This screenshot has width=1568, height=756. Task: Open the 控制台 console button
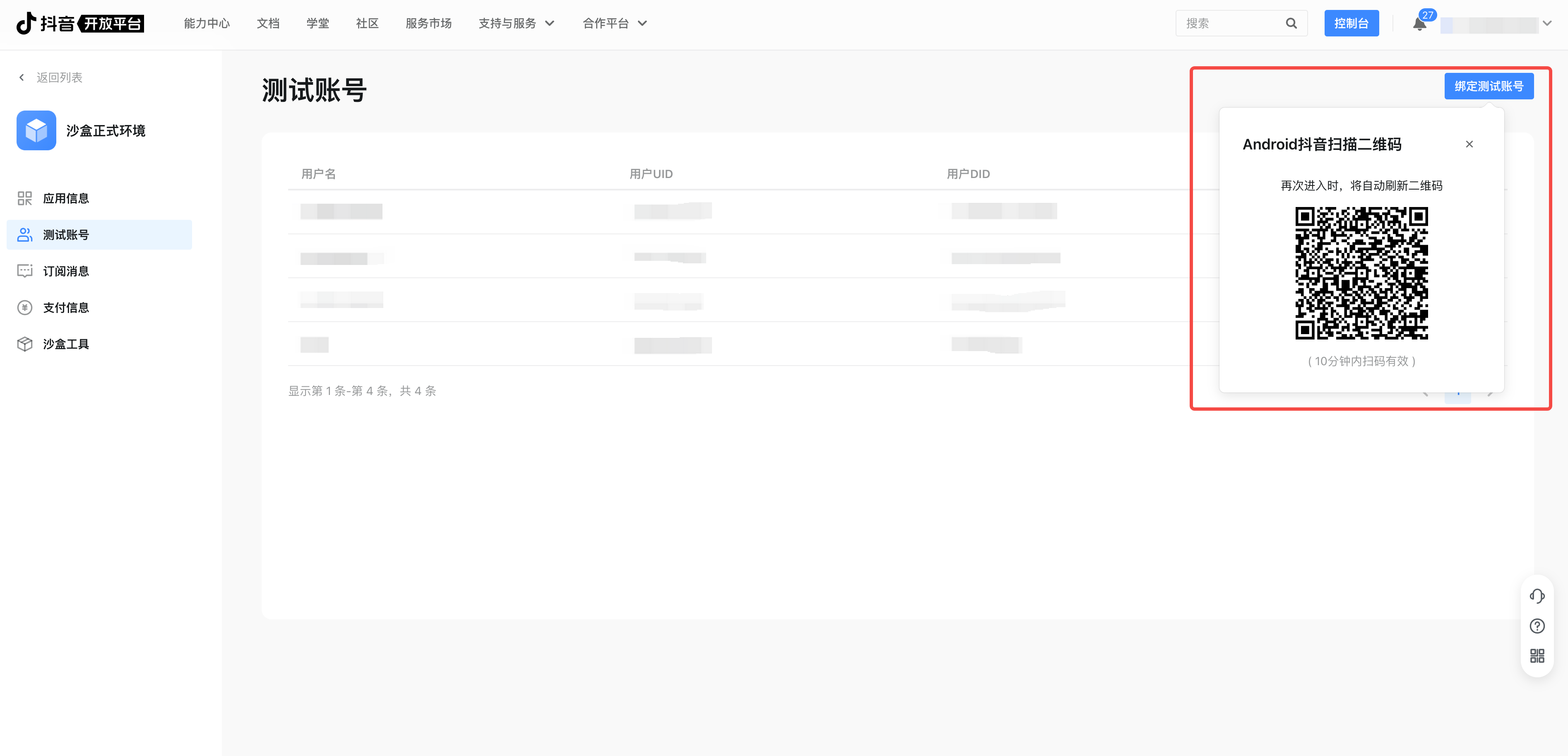[x=1352, y=23]
